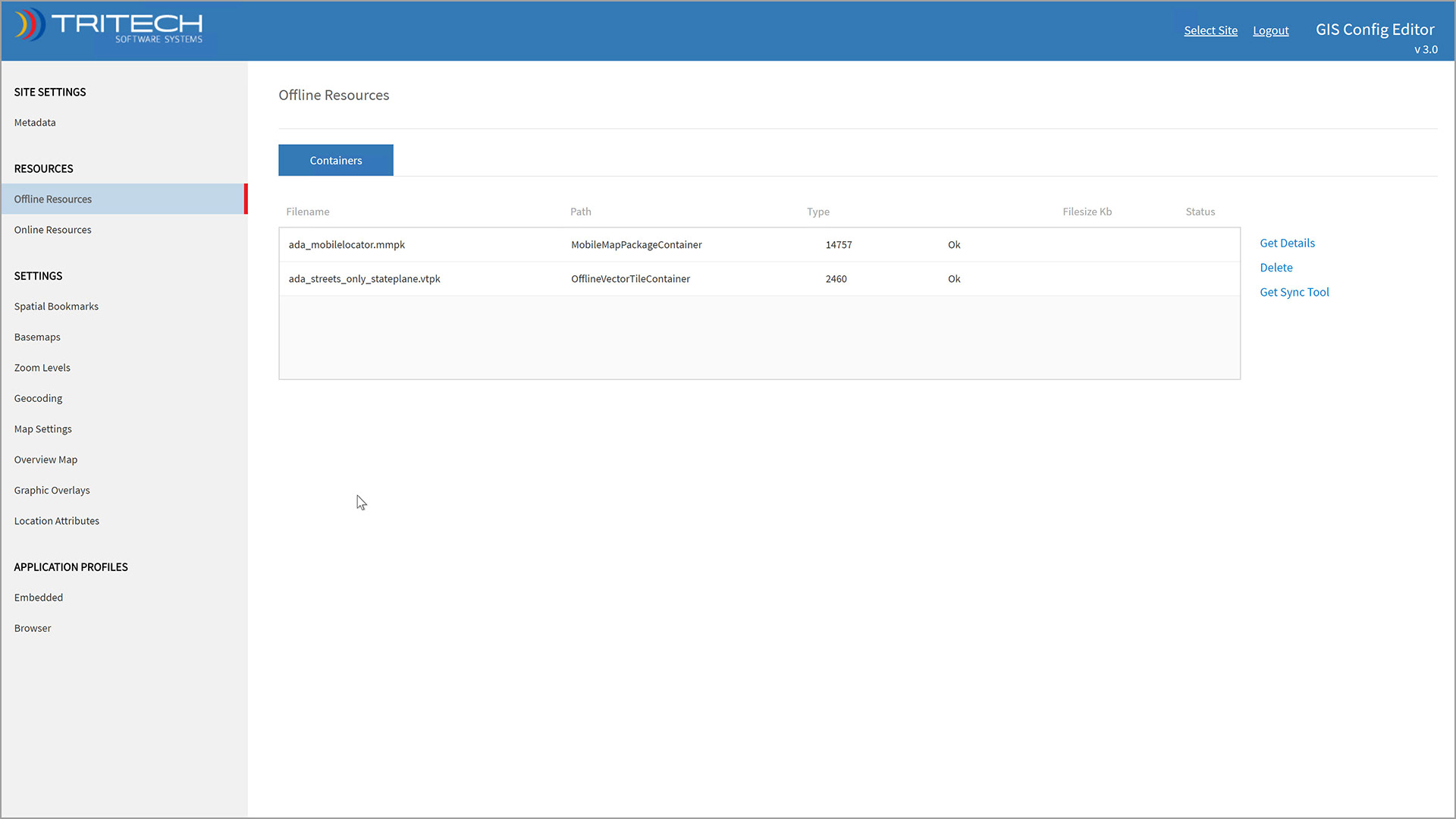This screenshot has height=819, width=1456.
Task: Select the ada_mobilelocator.mmpk row
Action: [759, 245]
